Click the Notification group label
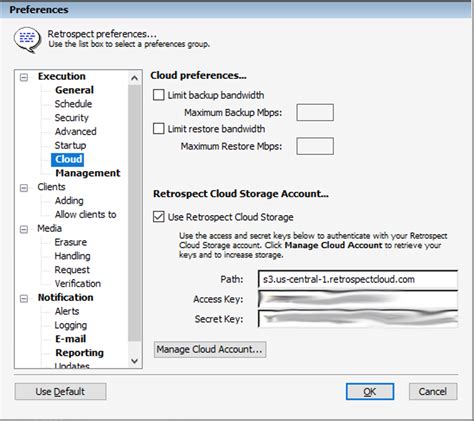 pyautogui.click(x=65, y=297)
